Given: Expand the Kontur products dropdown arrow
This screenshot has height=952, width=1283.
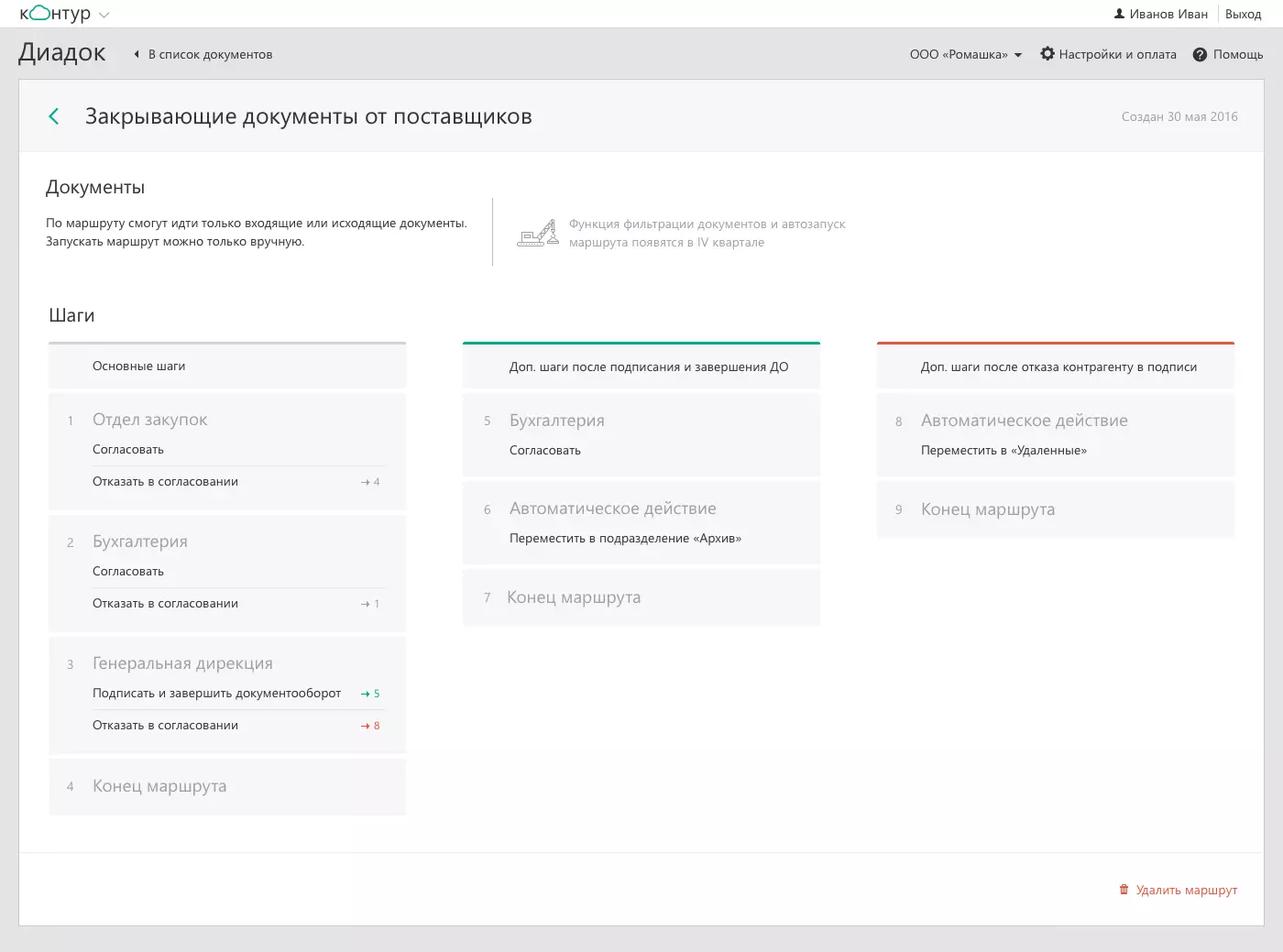Looking at the screenshot, I should pyautogui.click(x=104, y=15).
